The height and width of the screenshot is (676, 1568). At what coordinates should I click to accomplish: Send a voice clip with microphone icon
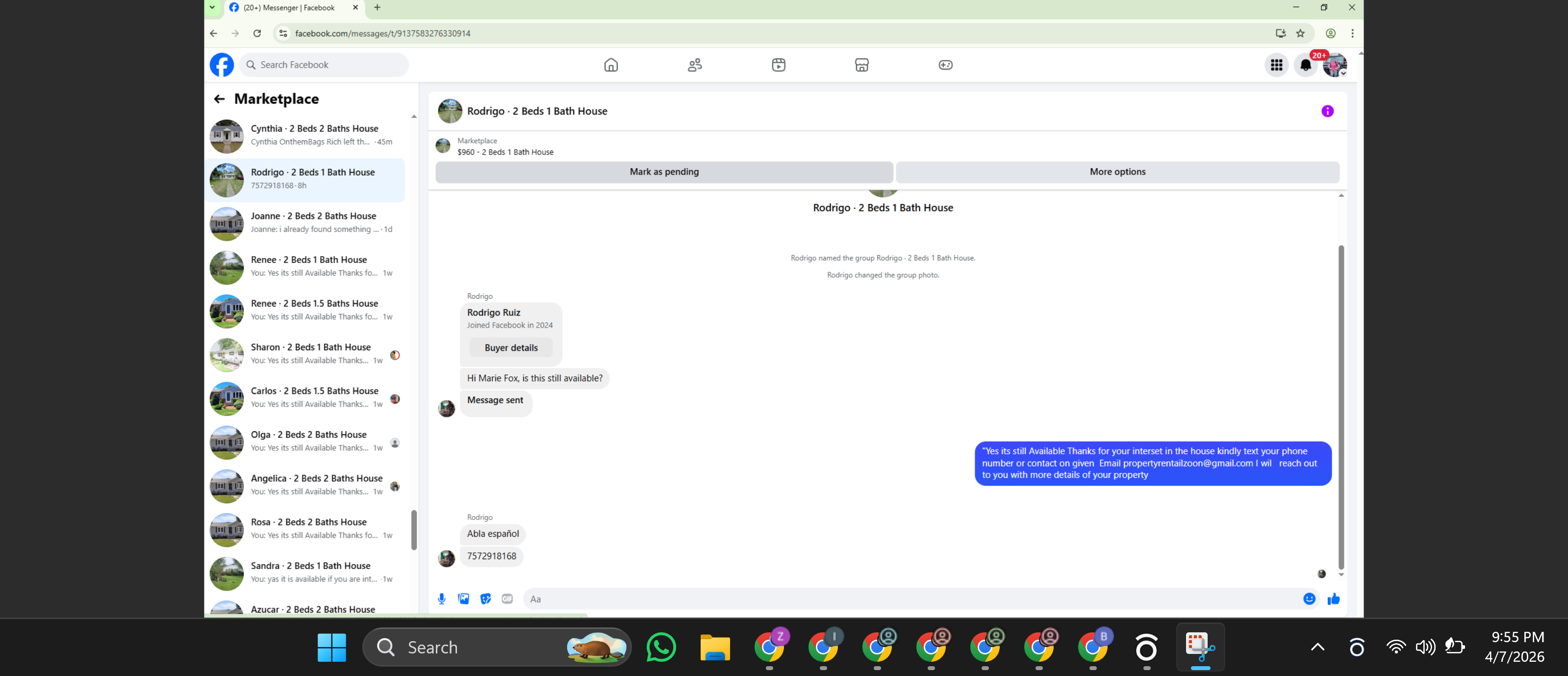[442, 598]
